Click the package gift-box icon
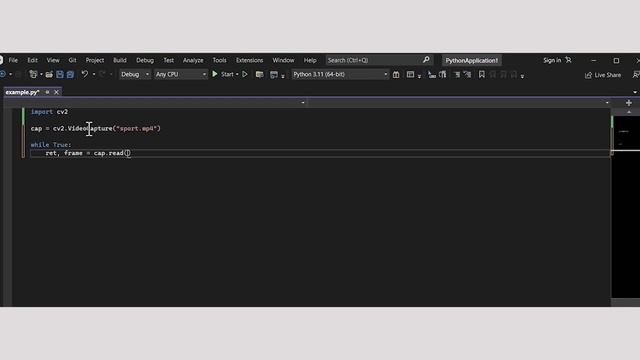This screenshot has height=360, width=640. point(396,74)
